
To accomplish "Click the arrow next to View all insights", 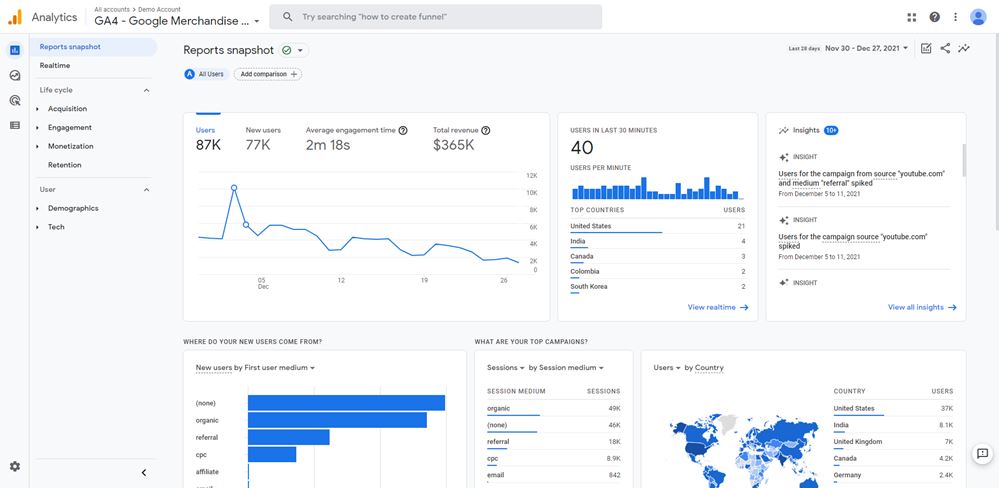I will (x=952, y=307).
